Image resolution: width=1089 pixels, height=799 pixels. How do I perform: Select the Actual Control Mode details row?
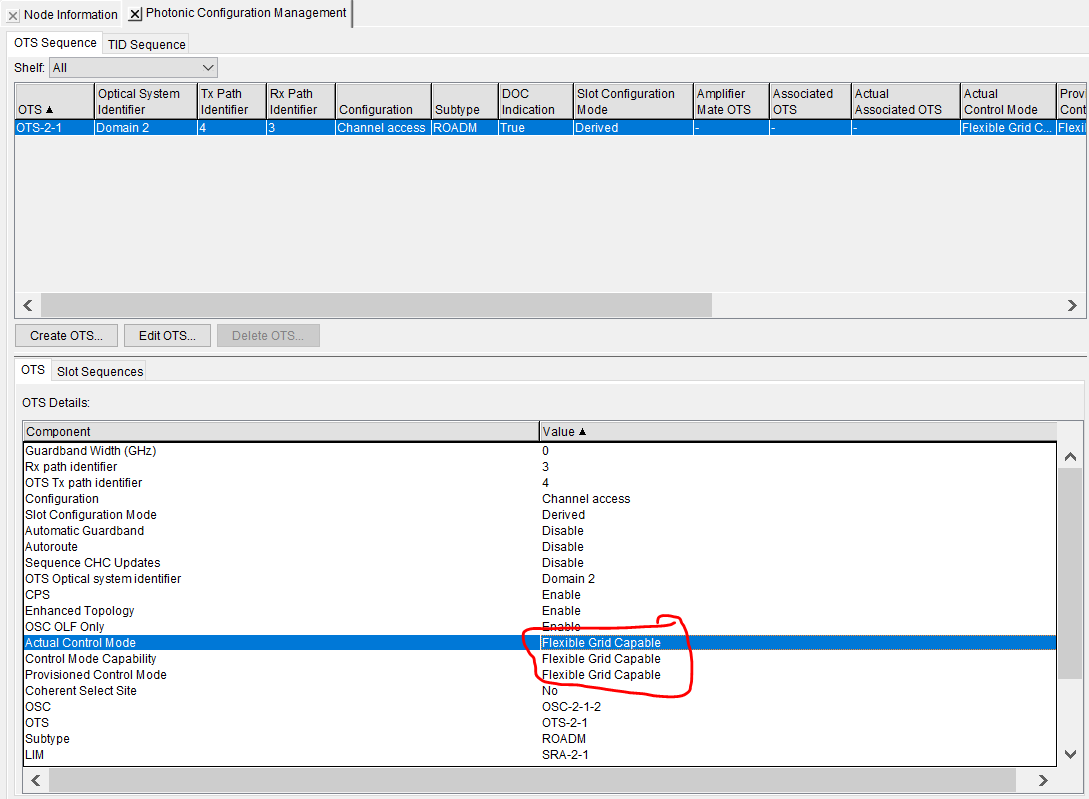[x=540, y=643]
